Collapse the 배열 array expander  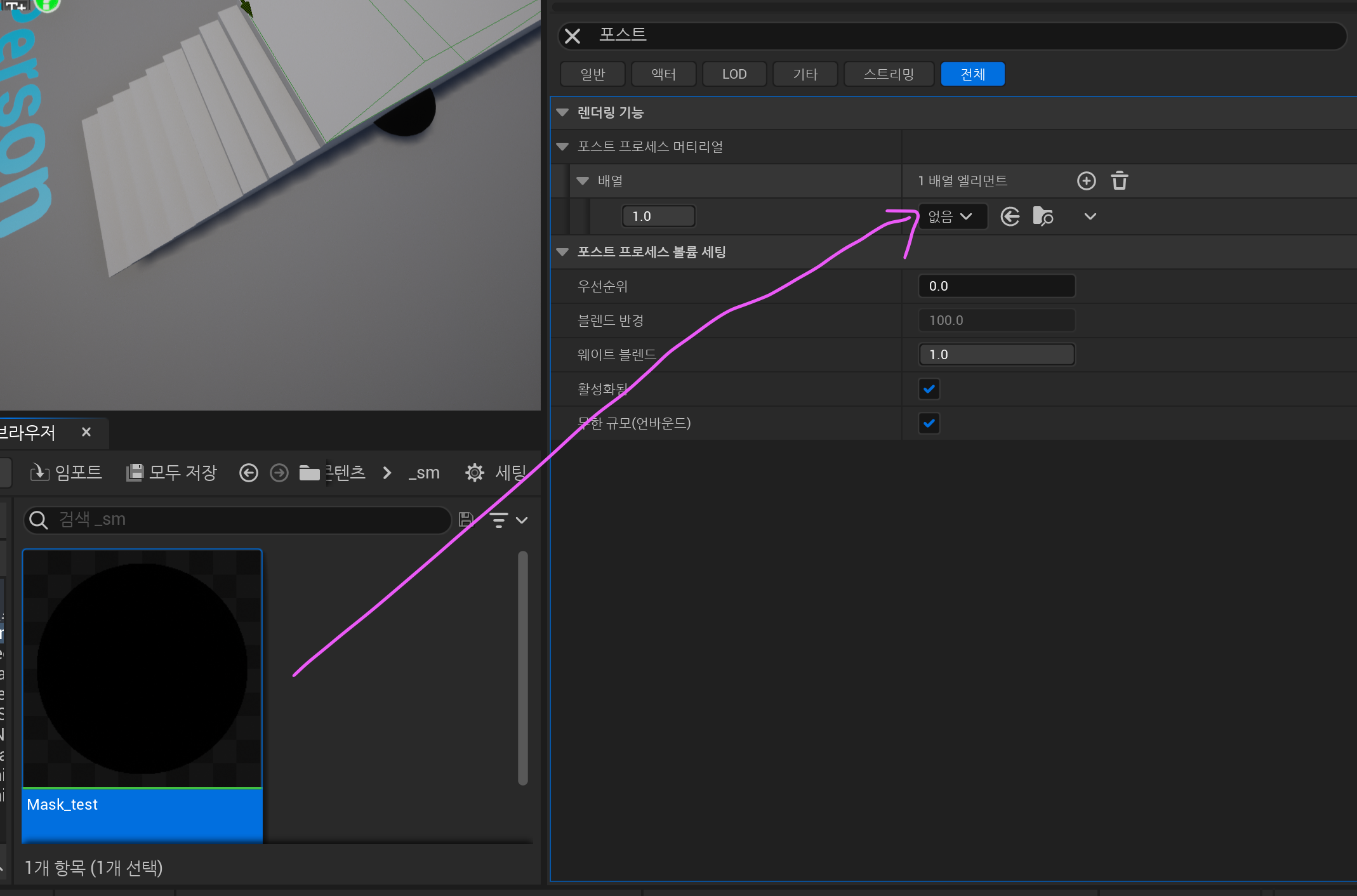[x=583, y=181]
